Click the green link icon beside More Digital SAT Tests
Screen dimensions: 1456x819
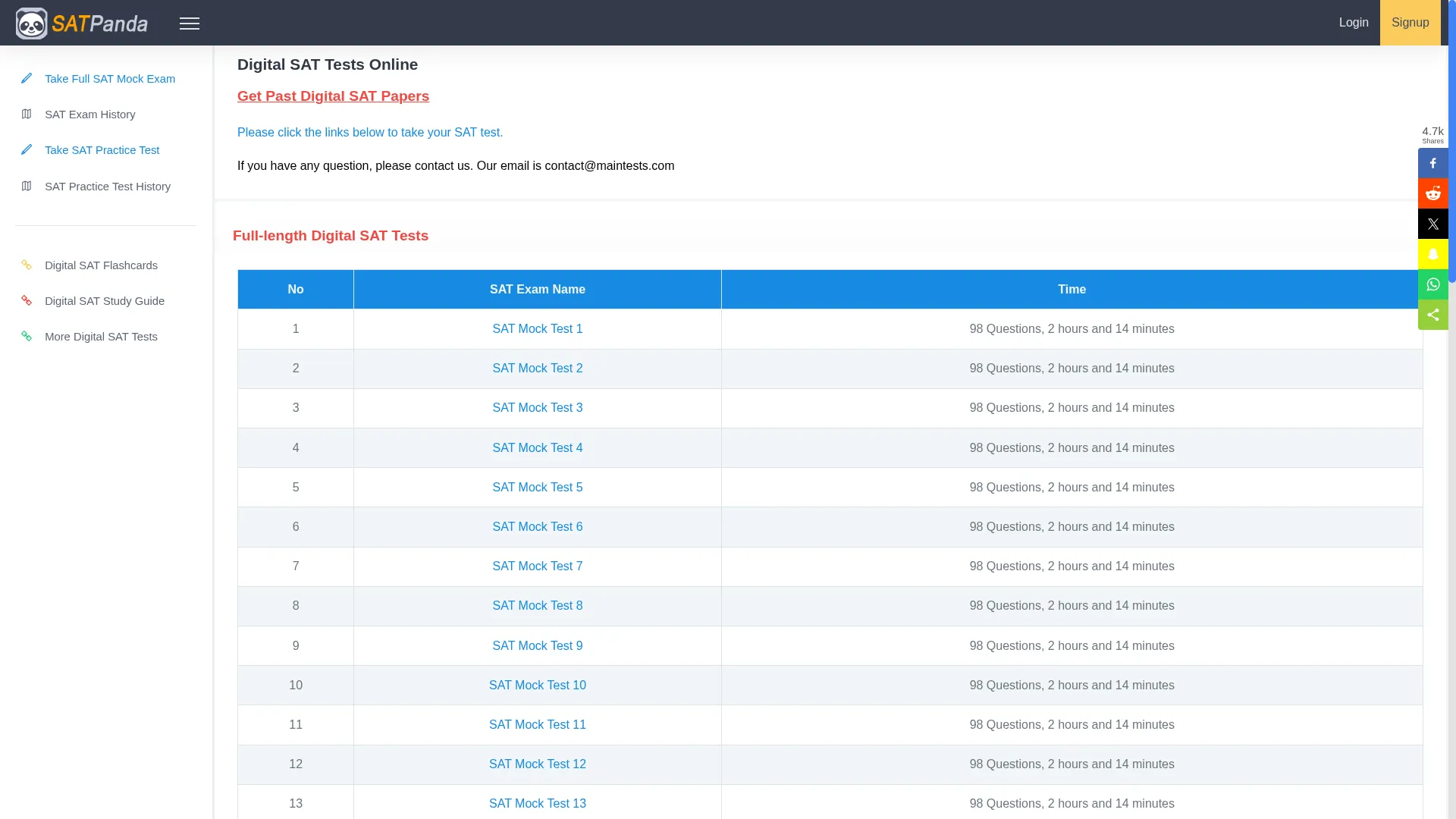click(x=27, y=336)
